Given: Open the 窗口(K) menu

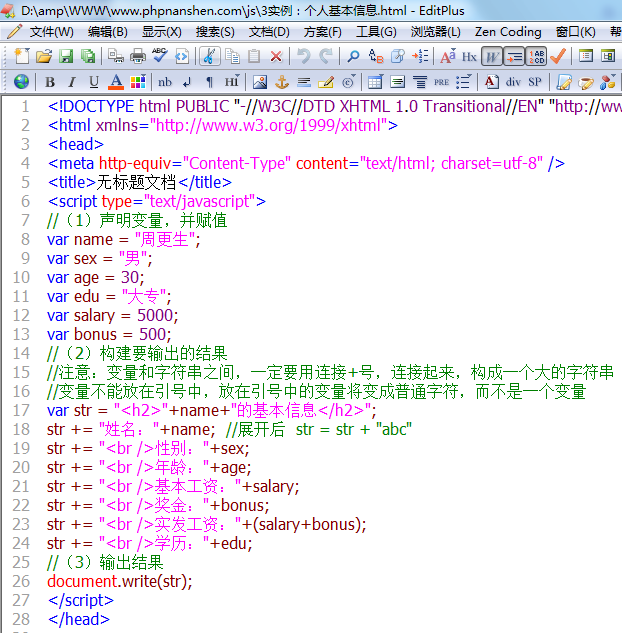Looking at the screenshot, I should pos(575,31).
